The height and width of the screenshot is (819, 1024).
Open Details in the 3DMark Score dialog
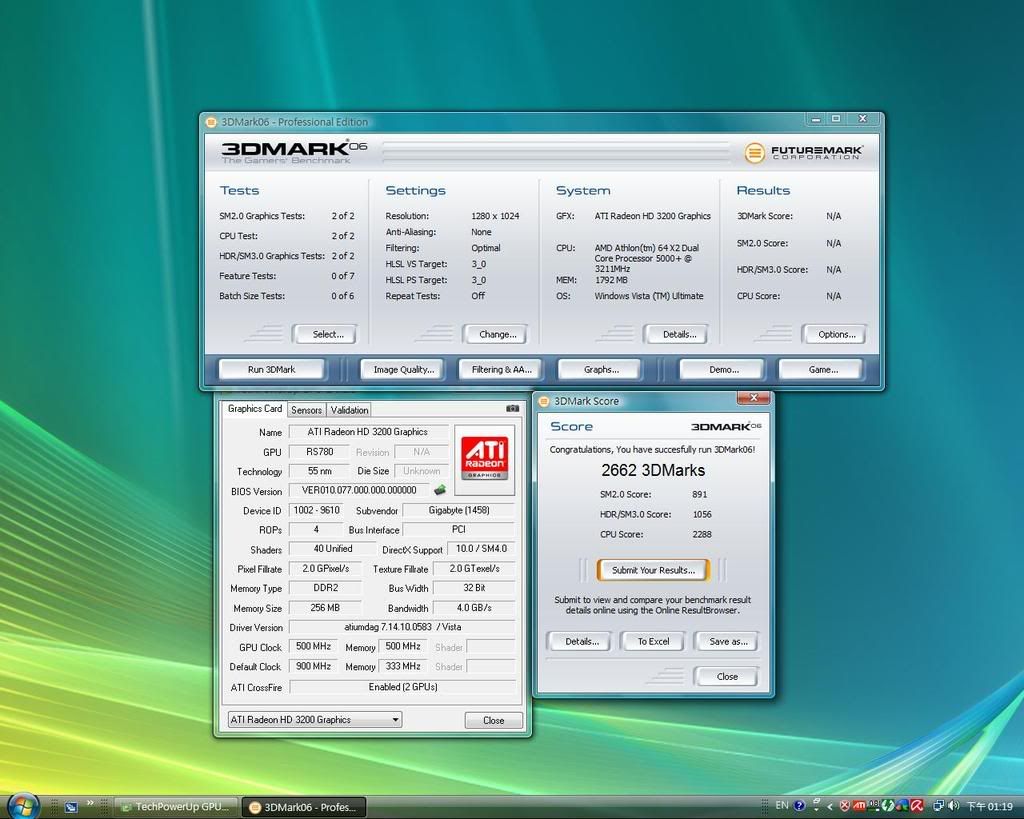pyautogui.click(x=581, y=642)
